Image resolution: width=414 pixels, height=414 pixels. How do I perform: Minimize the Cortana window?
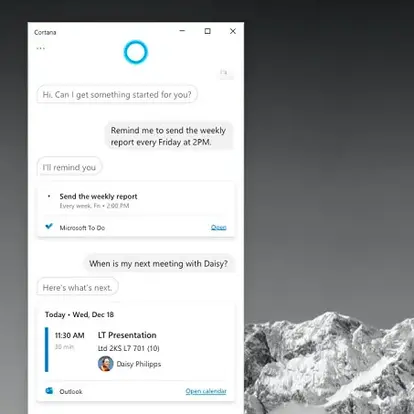click(x=182, y=31)
